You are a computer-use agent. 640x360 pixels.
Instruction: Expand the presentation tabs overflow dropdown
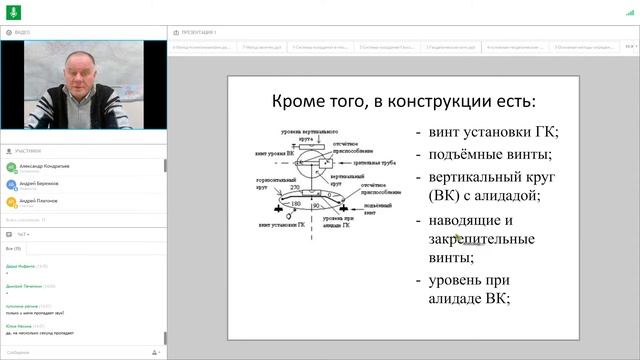[x=631, y=47]
